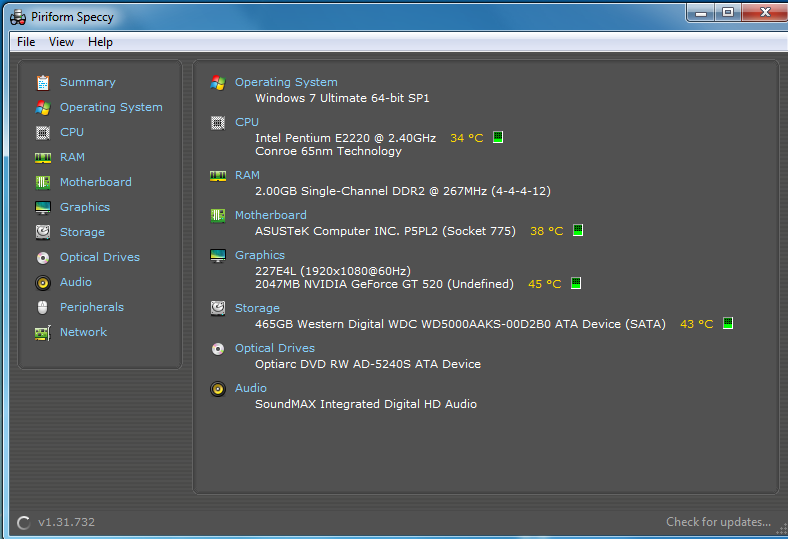
Task: Click the CPU heading link in summary
Action: 247,123
